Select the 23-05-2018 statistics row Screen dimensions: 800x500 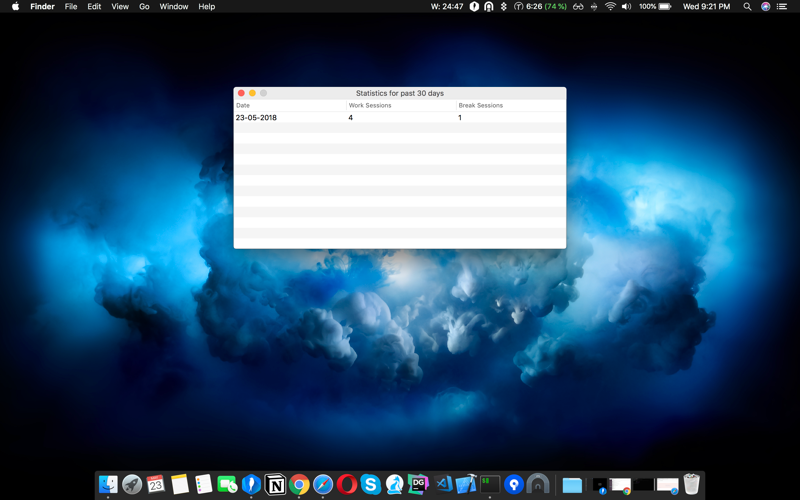(x=399, y=118)
